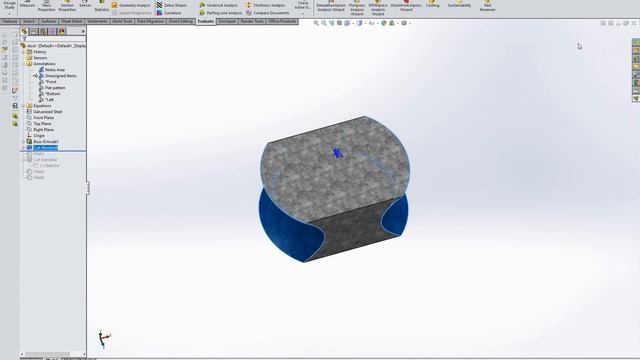Open FeatureManager design tree tab

tap(24, 31)
